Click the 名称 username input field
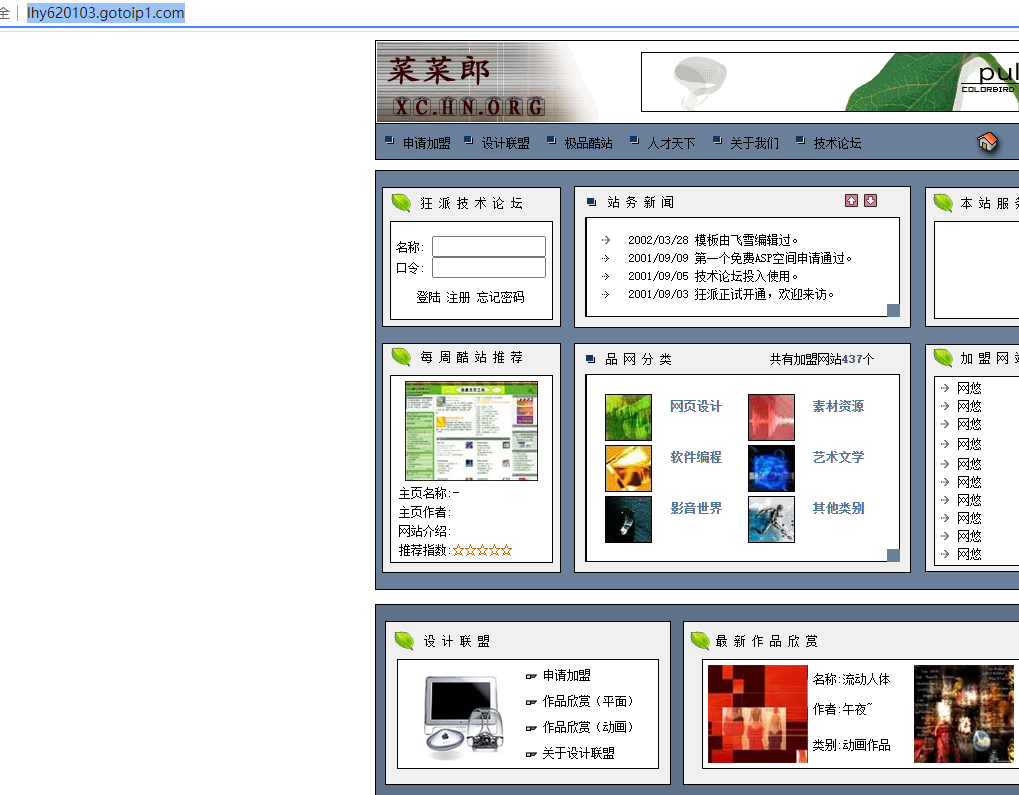The image size is (1019, 795). click(488, 247)
